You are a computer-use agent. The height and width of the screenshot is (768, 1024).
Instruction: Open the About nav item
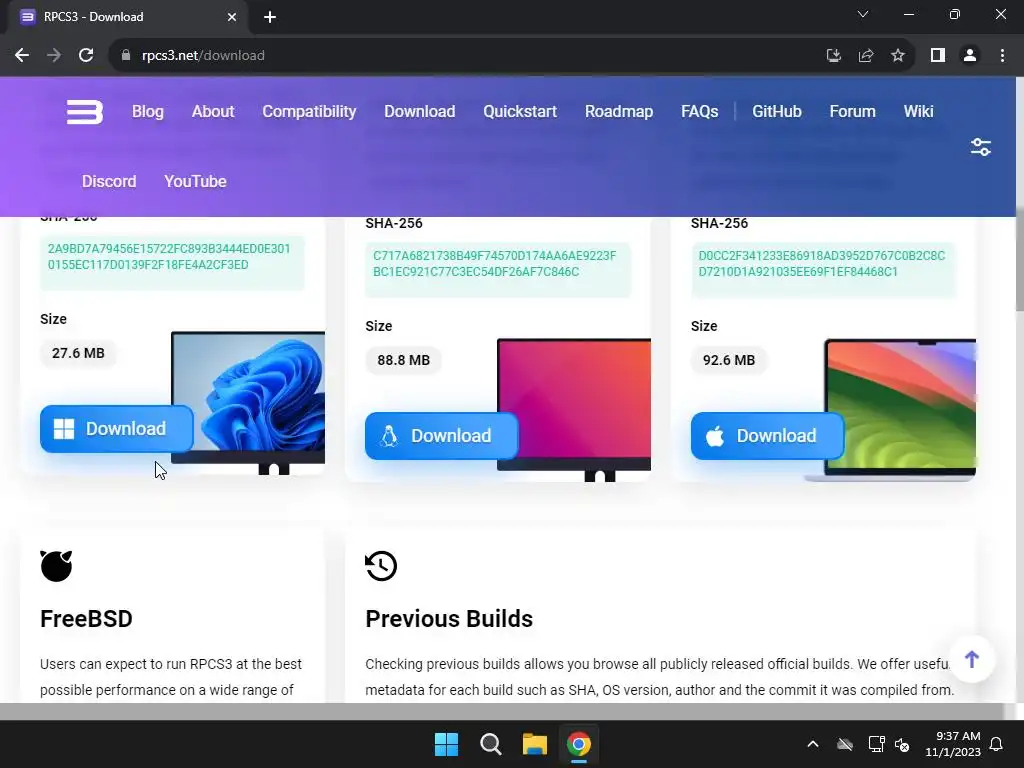tap(213, 112)
